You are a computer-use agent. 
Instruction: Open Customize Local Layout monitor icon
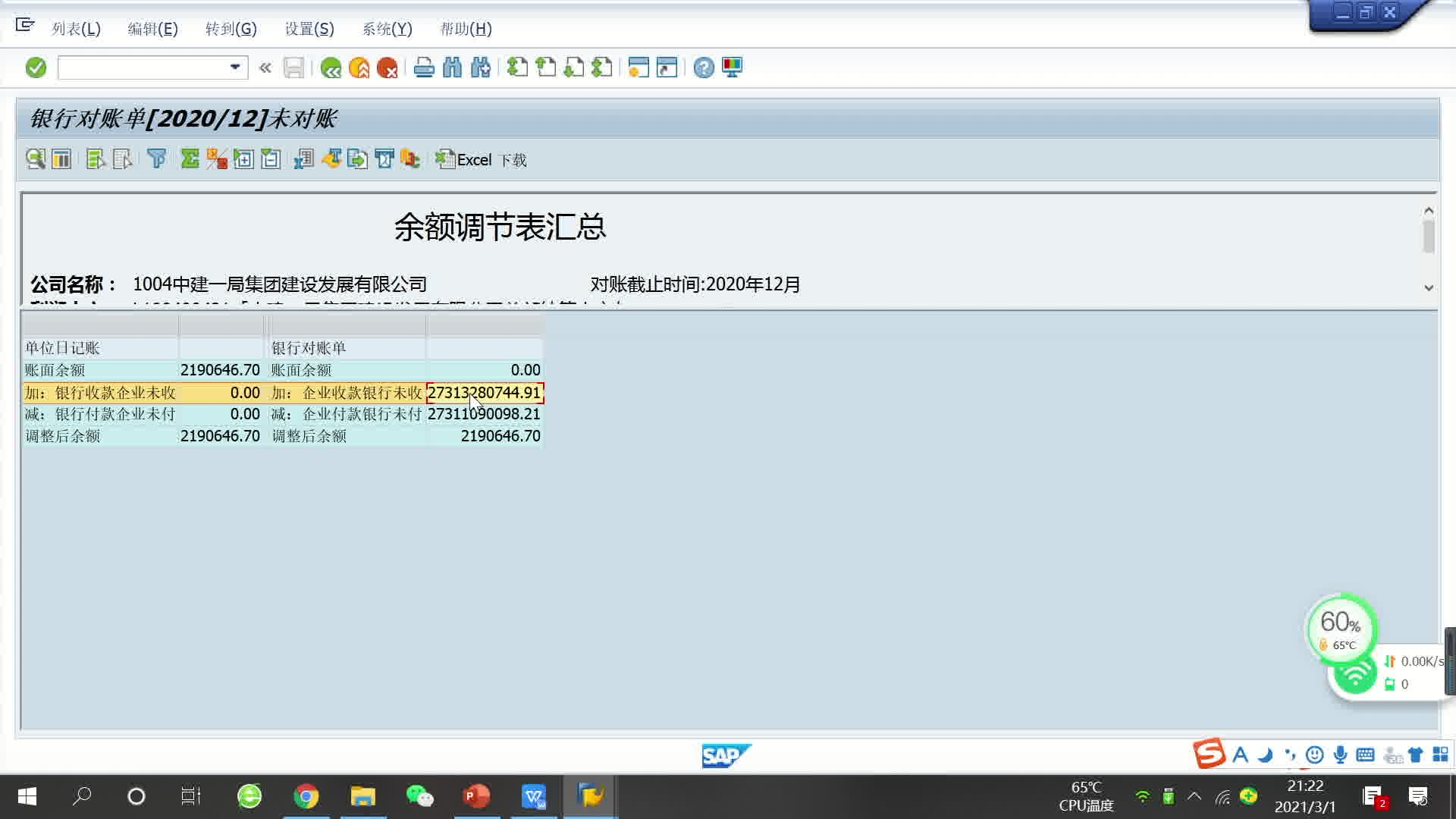(732, 68)
